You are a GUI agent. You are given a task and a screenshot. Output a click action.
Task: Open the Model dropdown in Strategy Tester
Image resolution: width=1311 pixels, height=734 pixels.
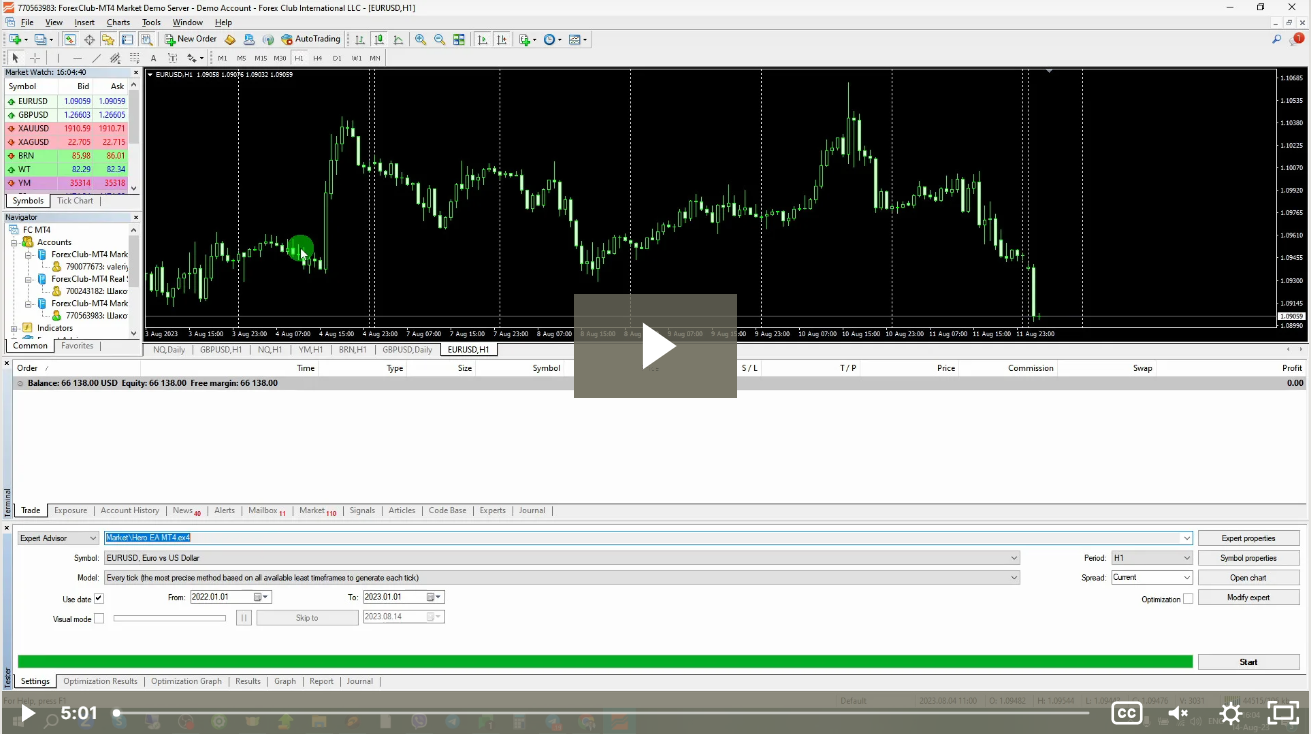1012,577
